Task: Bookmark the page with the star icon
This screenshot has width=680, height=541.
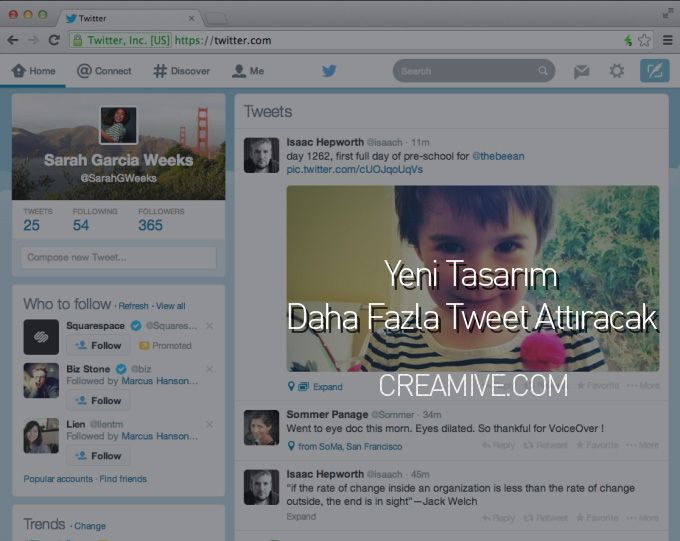Action: pyautogui.click(x=644, y=40)
